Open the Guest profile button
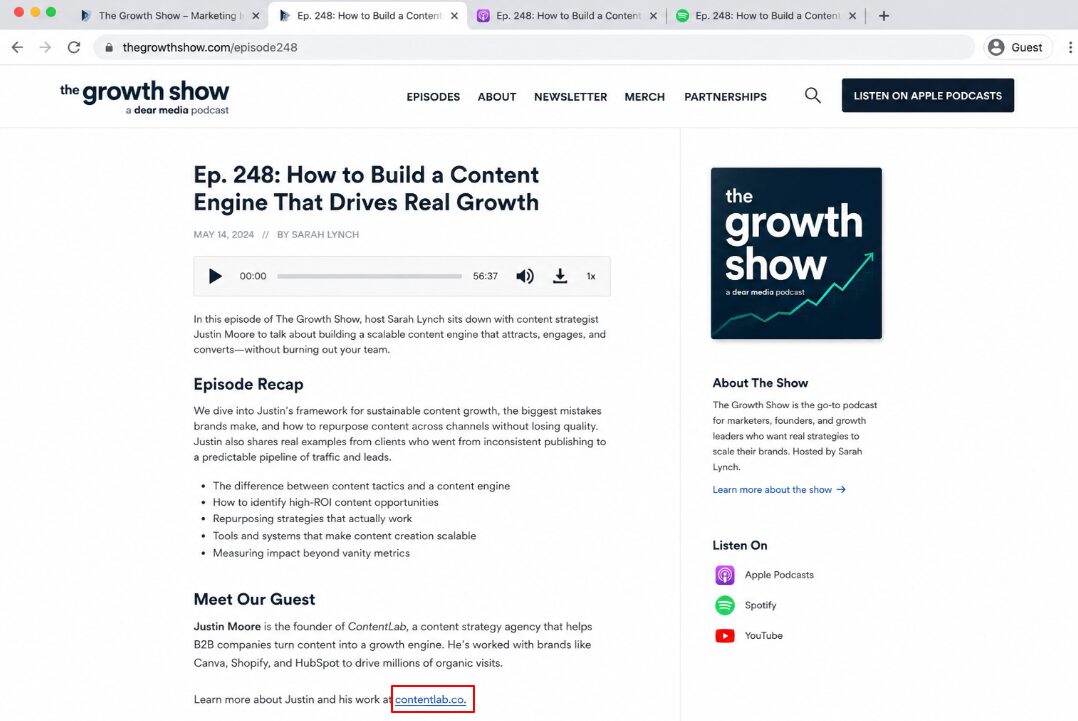 point(1016,47)
